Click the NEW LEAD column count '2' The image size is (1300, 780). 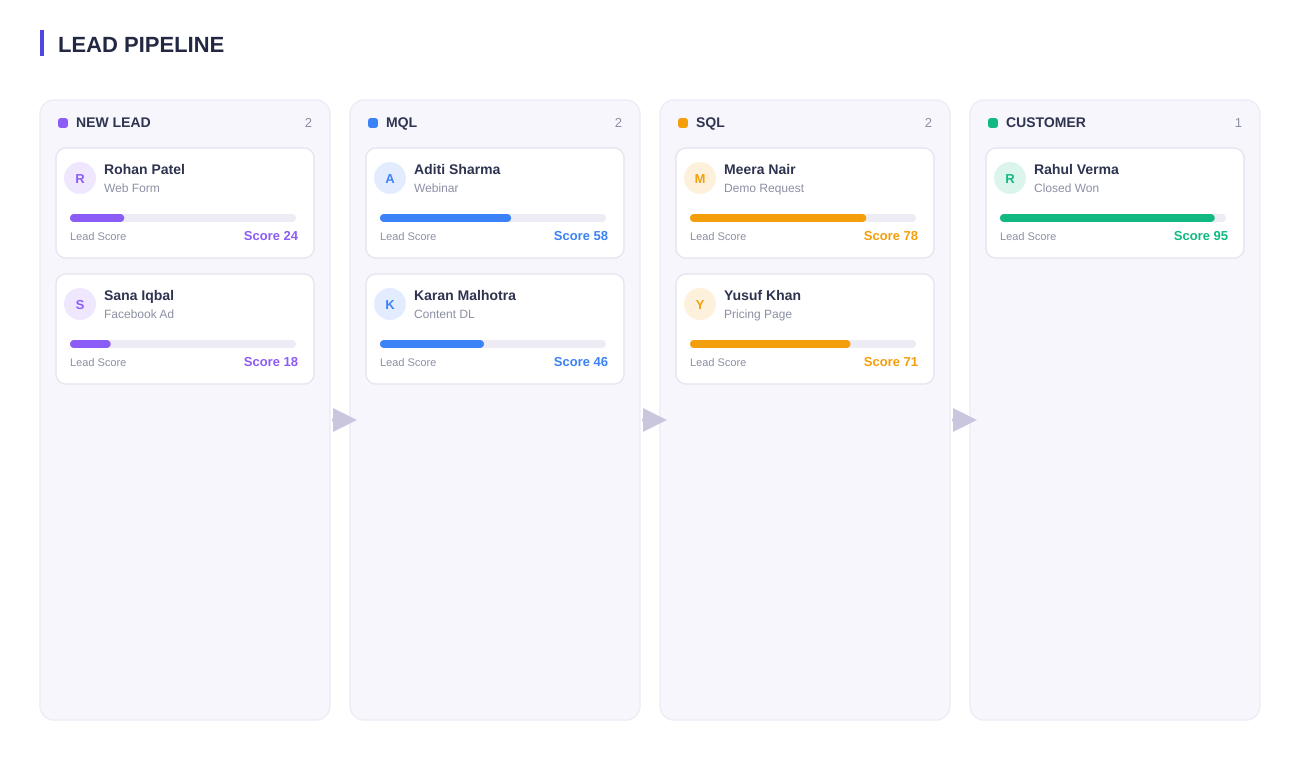click(308, 123)
